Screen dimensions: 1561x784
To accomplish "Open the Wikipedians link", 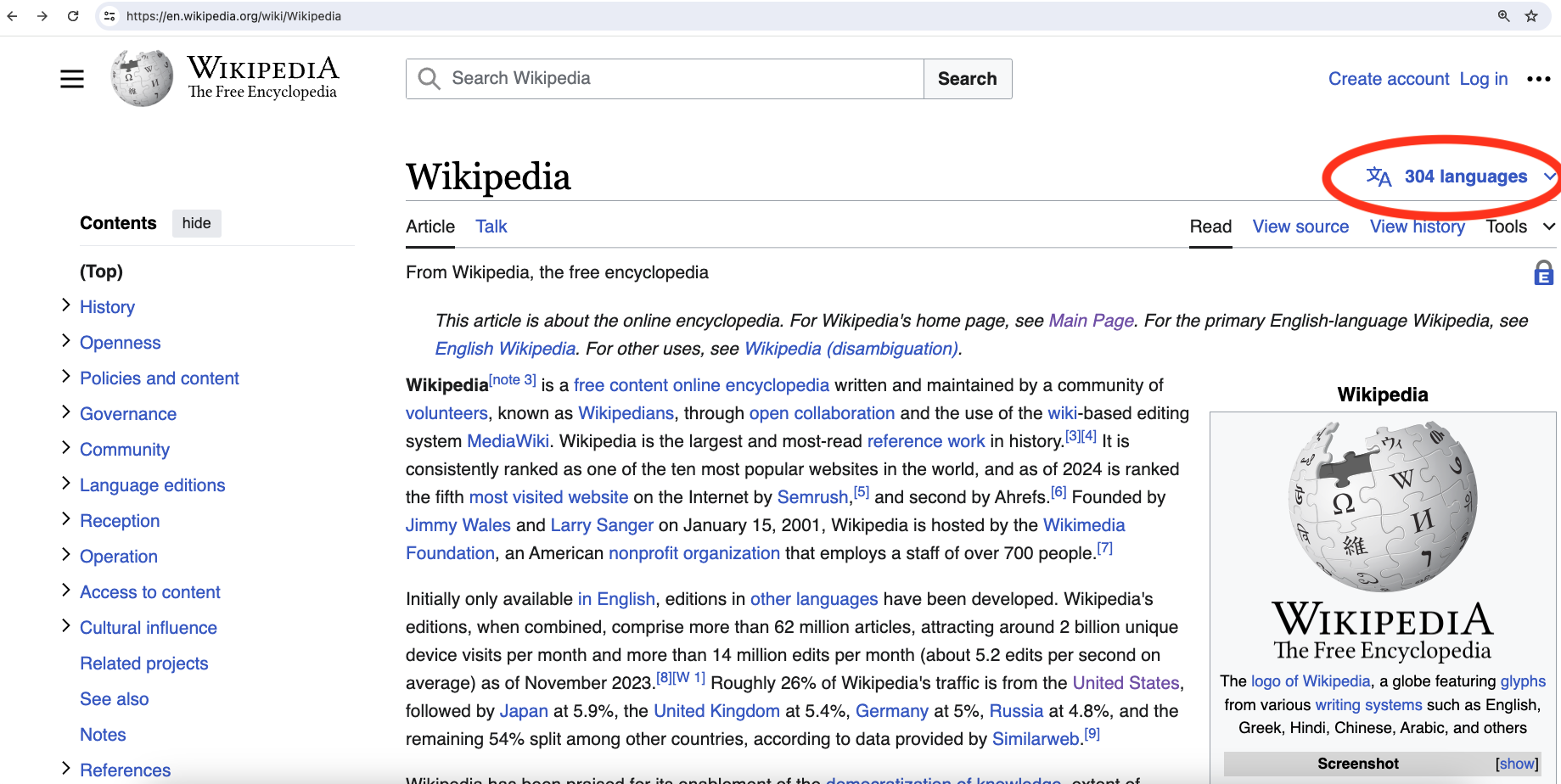I will (626, 413).
